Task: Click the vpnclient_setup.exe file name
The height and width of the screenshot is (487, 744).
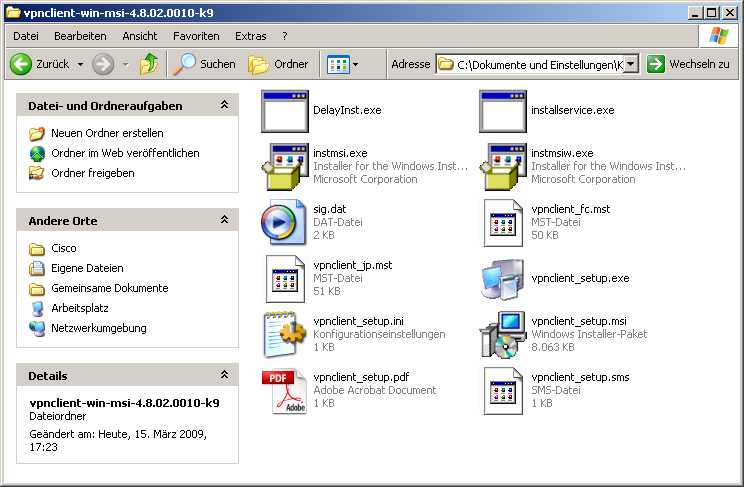Action: tap(580, 278)
